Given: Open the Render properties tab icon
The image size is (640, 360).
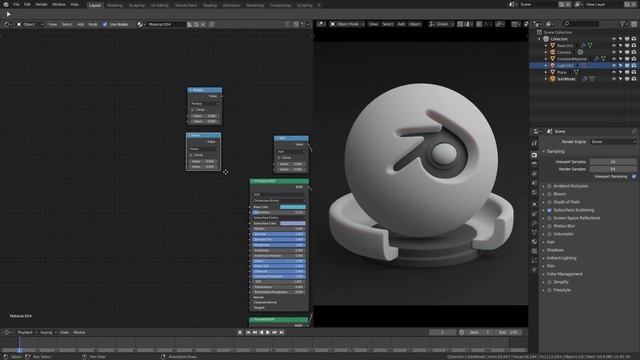Looking at the screenshot, I should click(534, 155).
